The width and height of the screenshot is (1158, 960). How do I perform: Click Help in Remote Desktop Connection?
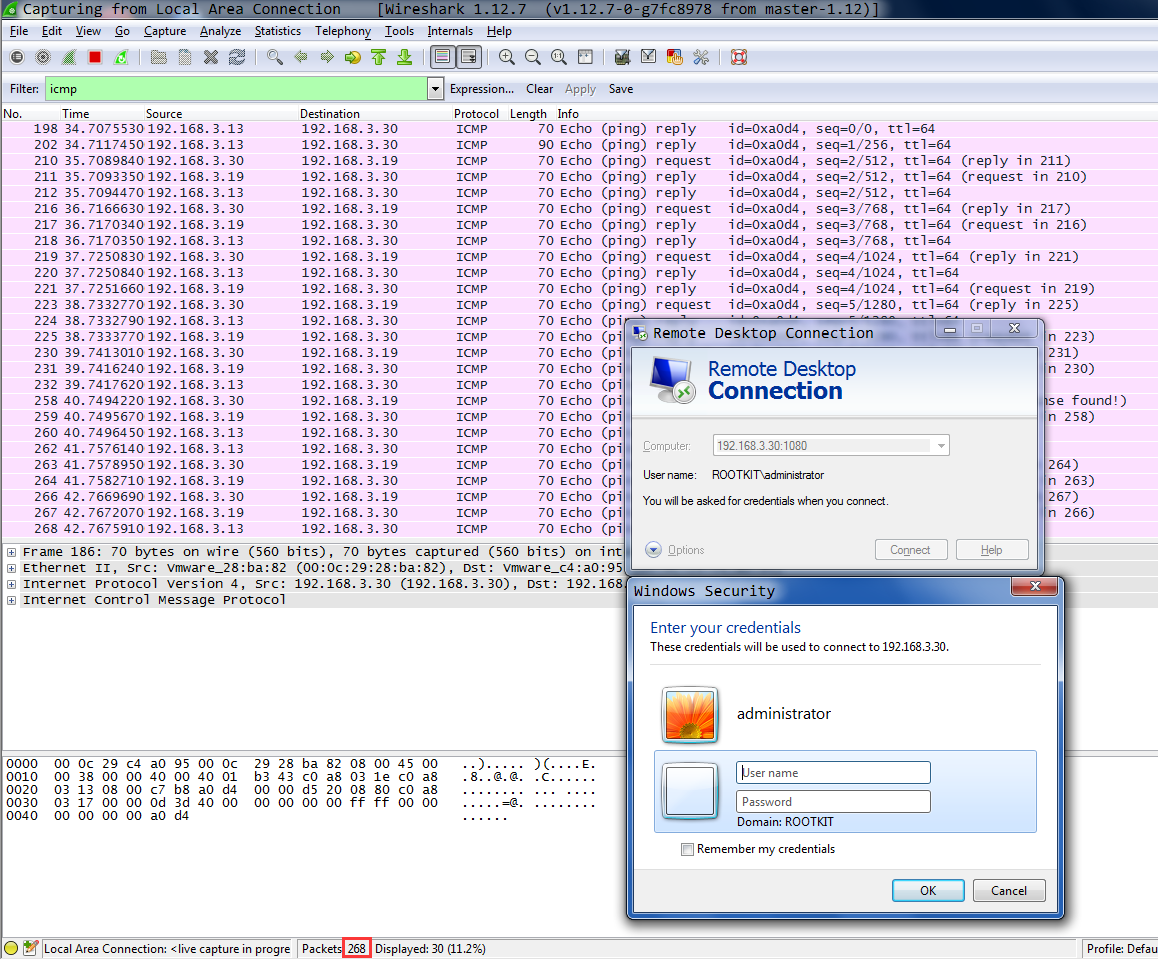coord(992,549)
